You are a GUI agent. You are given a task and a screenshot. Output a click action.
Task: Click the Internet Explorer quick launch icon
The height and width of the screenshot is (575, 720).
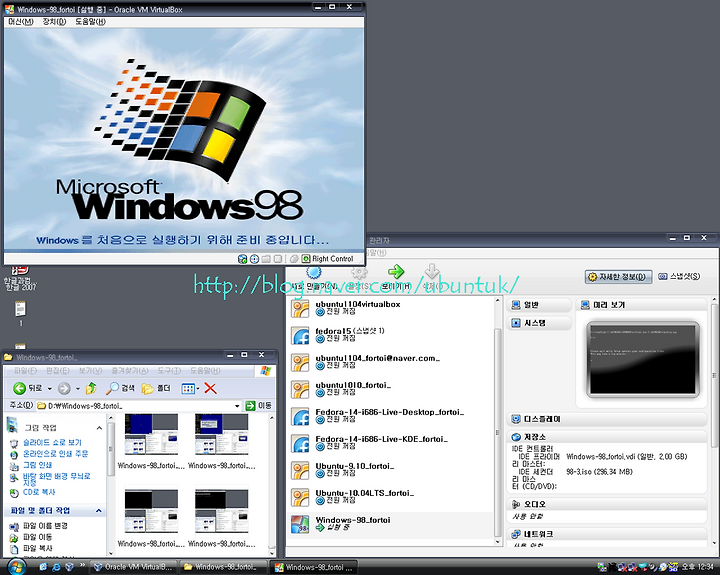pyautogui.click(x=56, y=567)
